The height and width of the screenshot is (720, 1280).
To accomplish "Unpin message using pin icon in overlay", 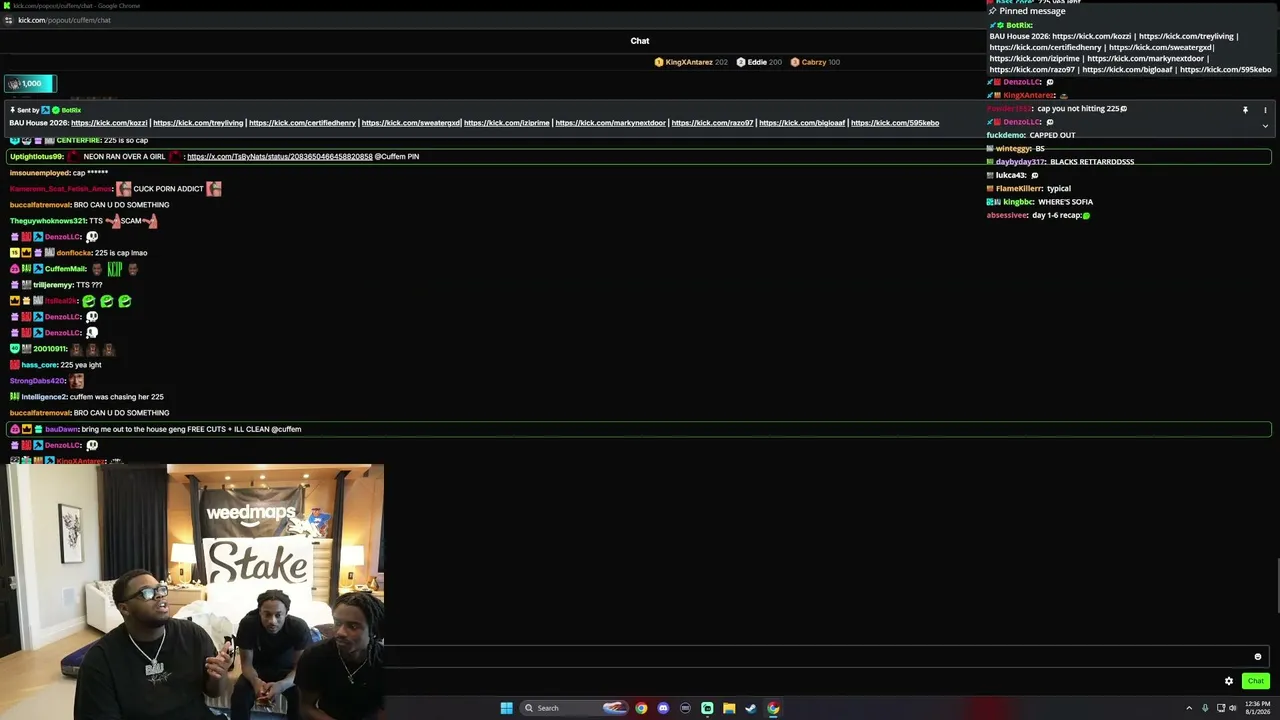I will 1245,110.
